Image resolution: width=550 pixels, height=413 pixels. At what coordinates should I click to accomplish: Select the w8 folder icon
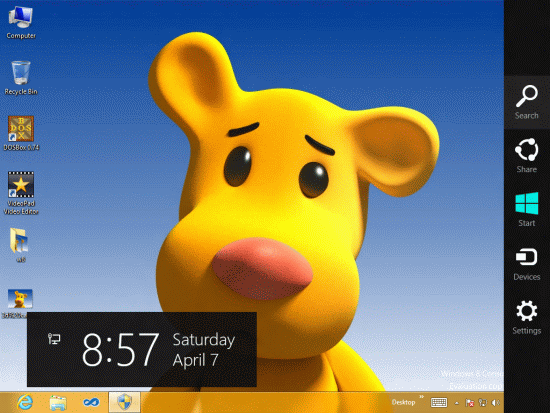(20, 245)
